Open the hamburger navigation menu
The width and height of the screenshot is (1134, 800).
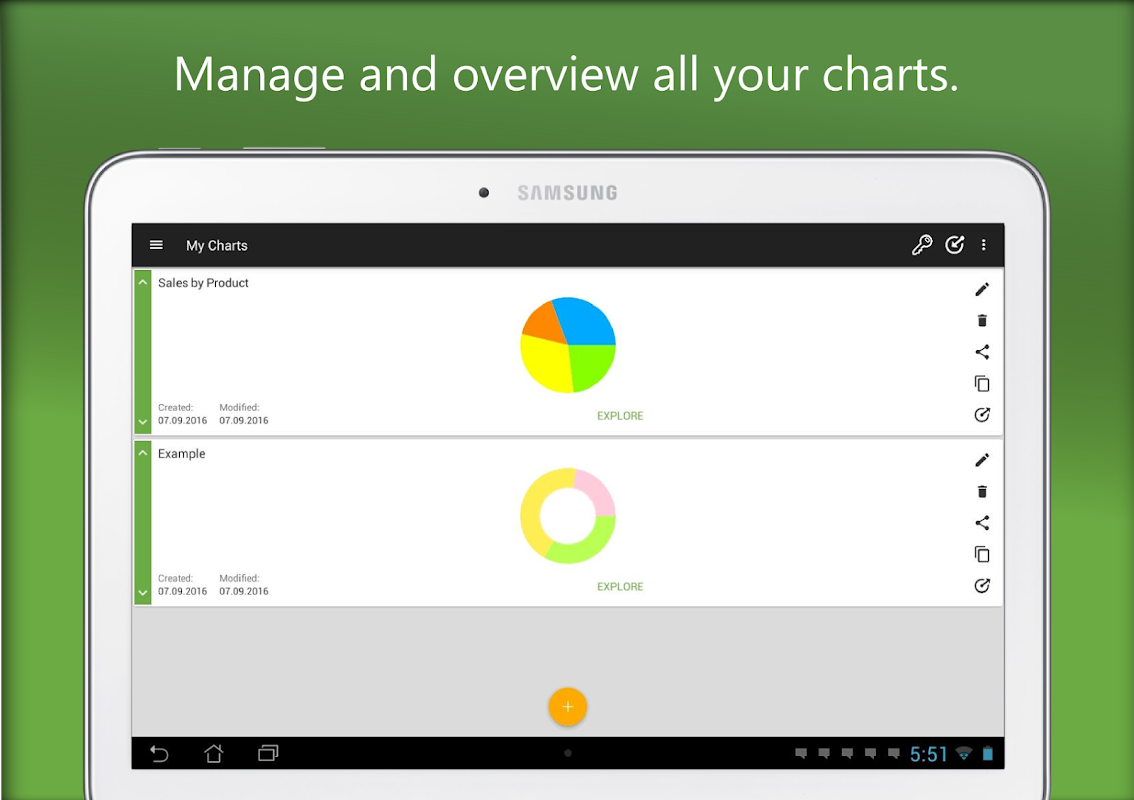pos(156,245)
